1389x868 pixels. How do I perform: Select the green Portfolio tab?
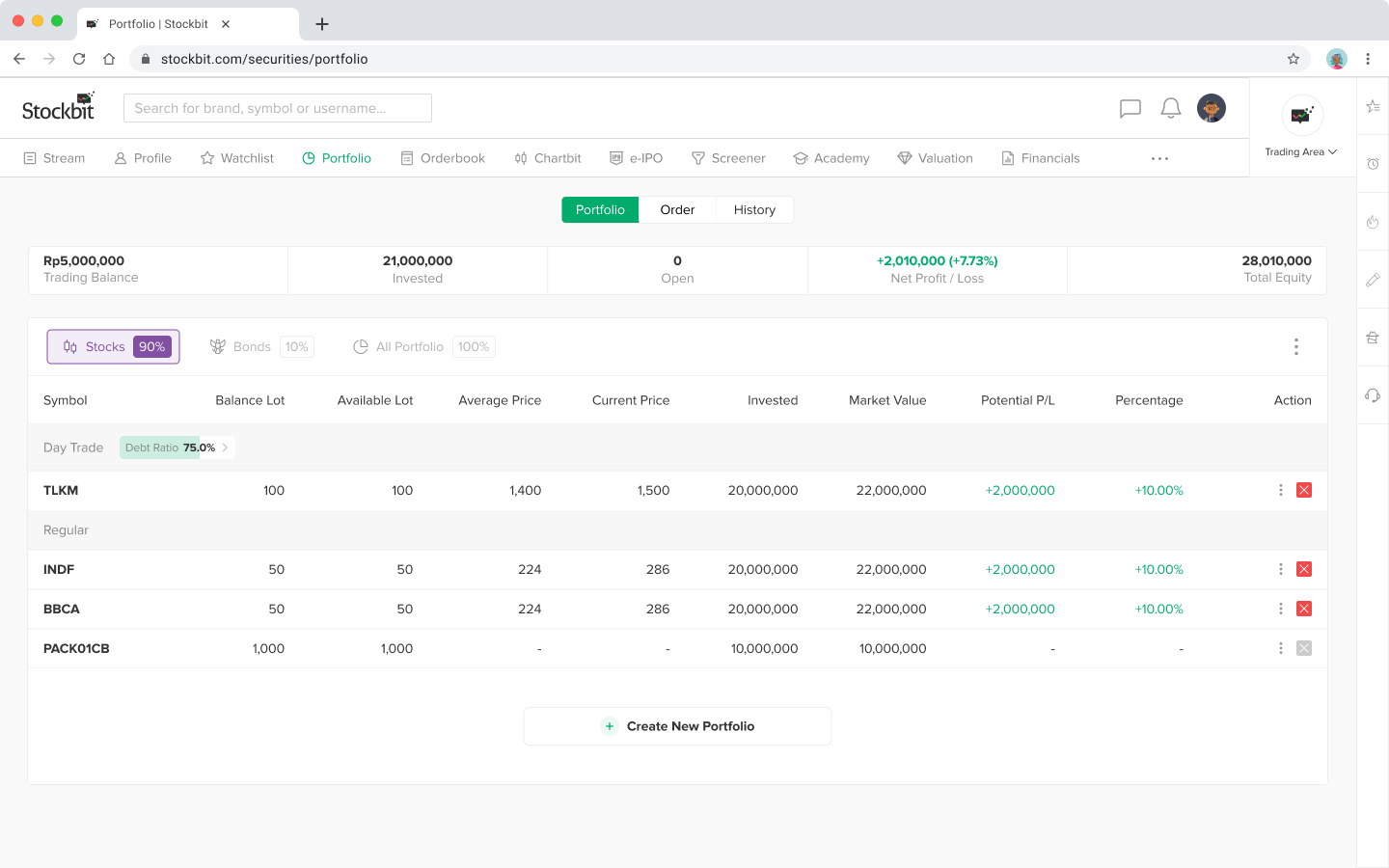click(600, 209)
